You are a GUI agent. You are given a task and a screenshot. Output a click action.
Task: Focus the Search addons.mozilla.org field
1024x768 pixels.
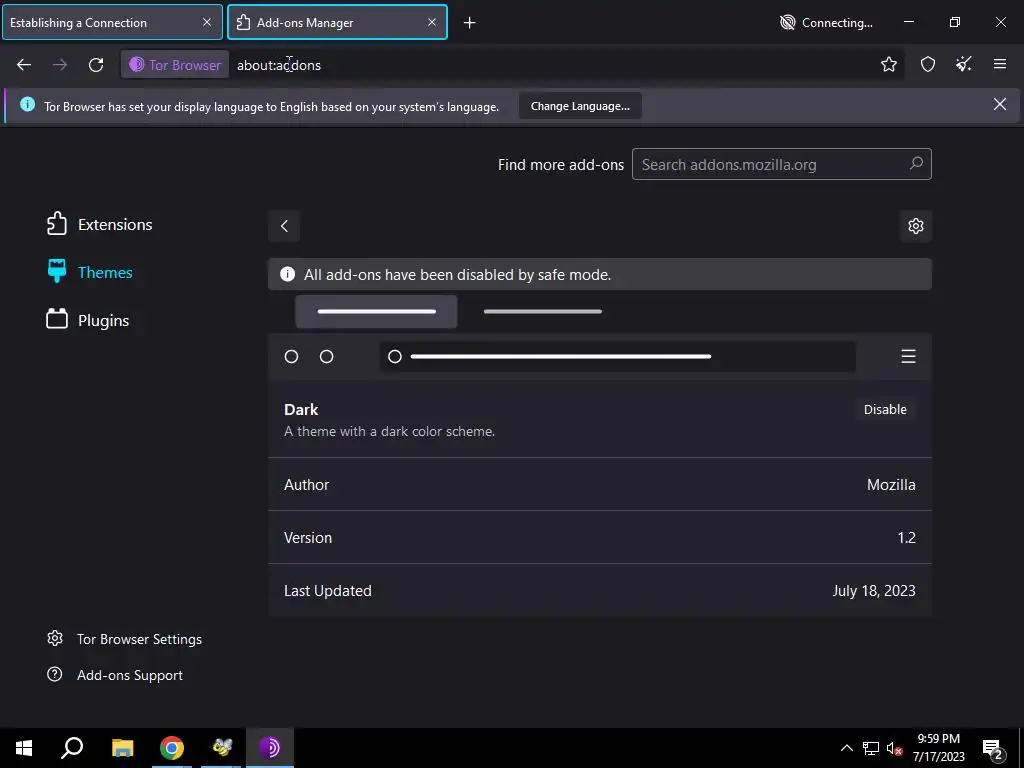[781, 165]
